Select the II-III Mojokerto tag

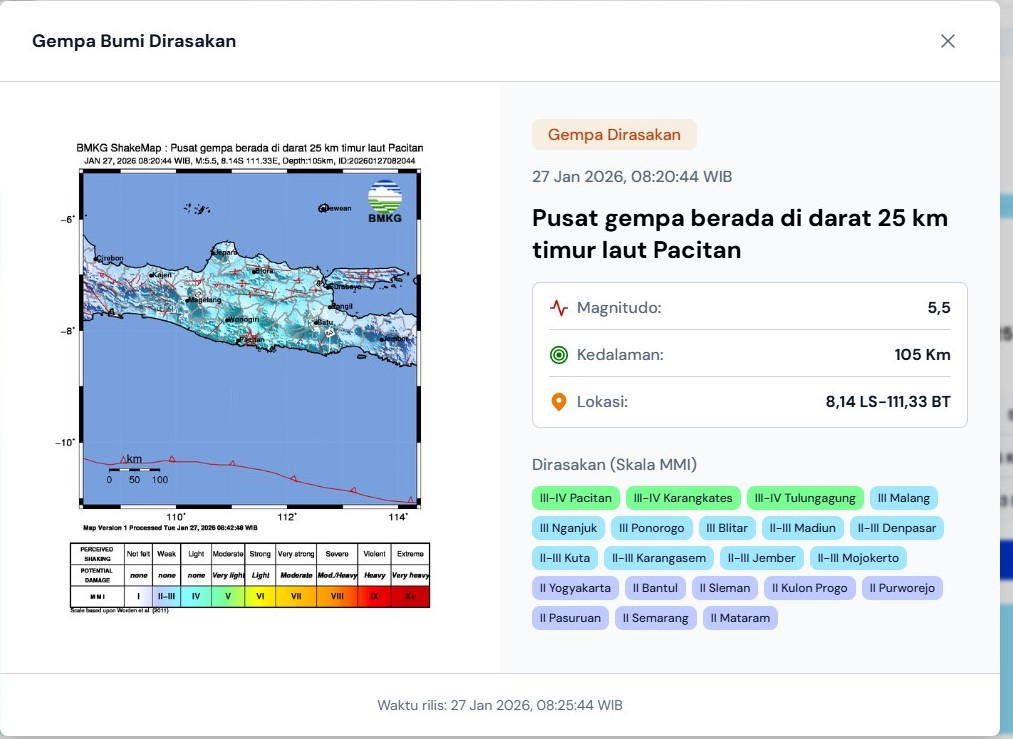click(858, 558)
